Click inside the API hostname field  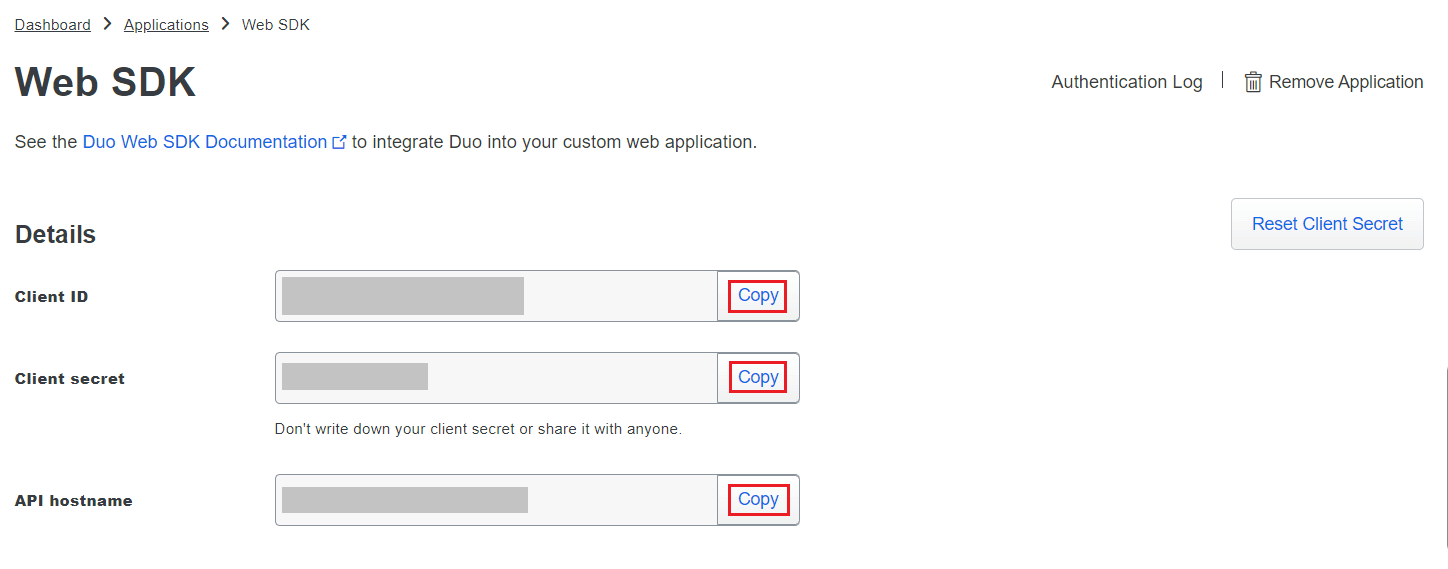tap(495, 500)
